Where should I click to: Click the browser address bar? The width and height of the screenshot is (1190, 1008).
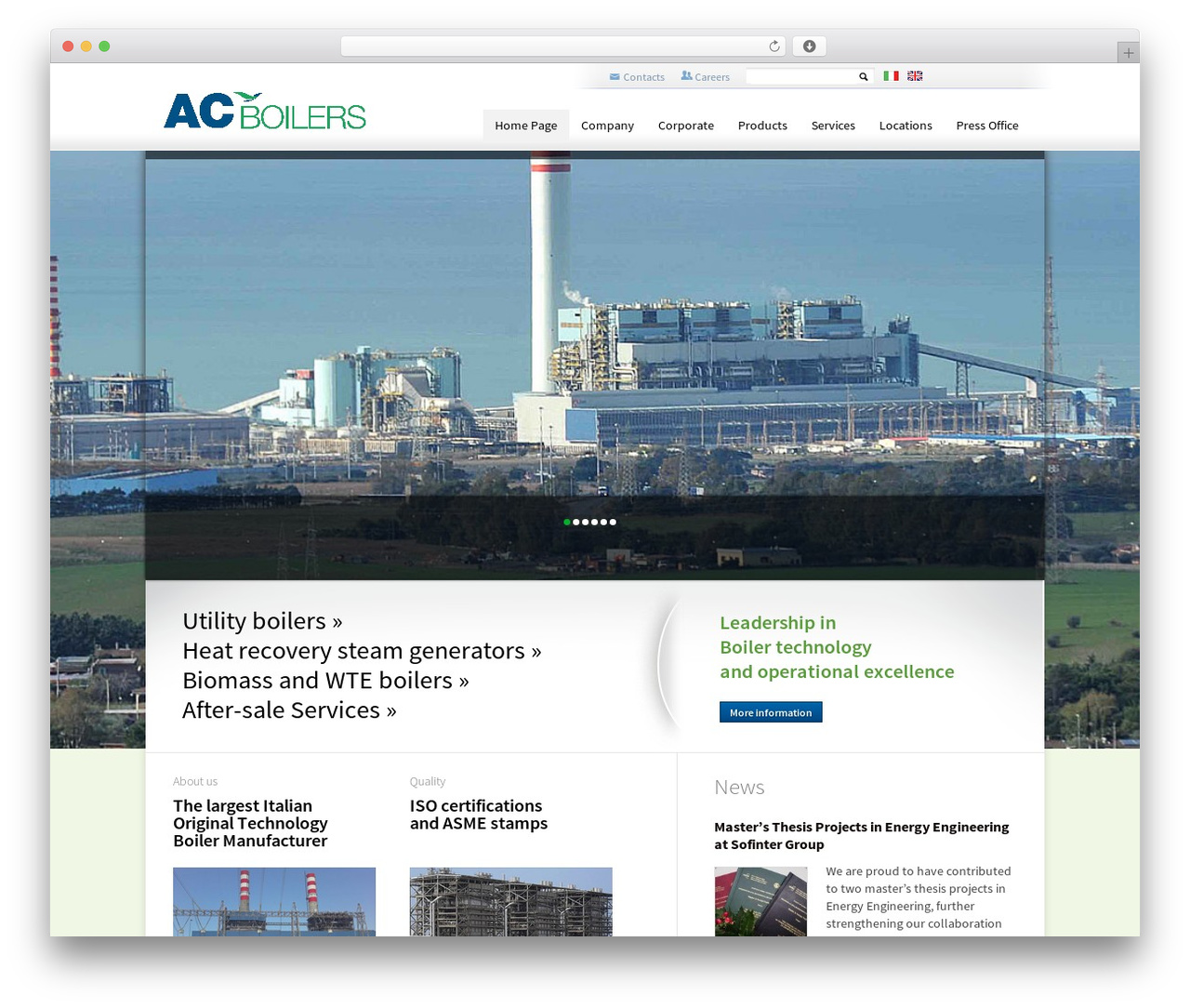point(563,46)
